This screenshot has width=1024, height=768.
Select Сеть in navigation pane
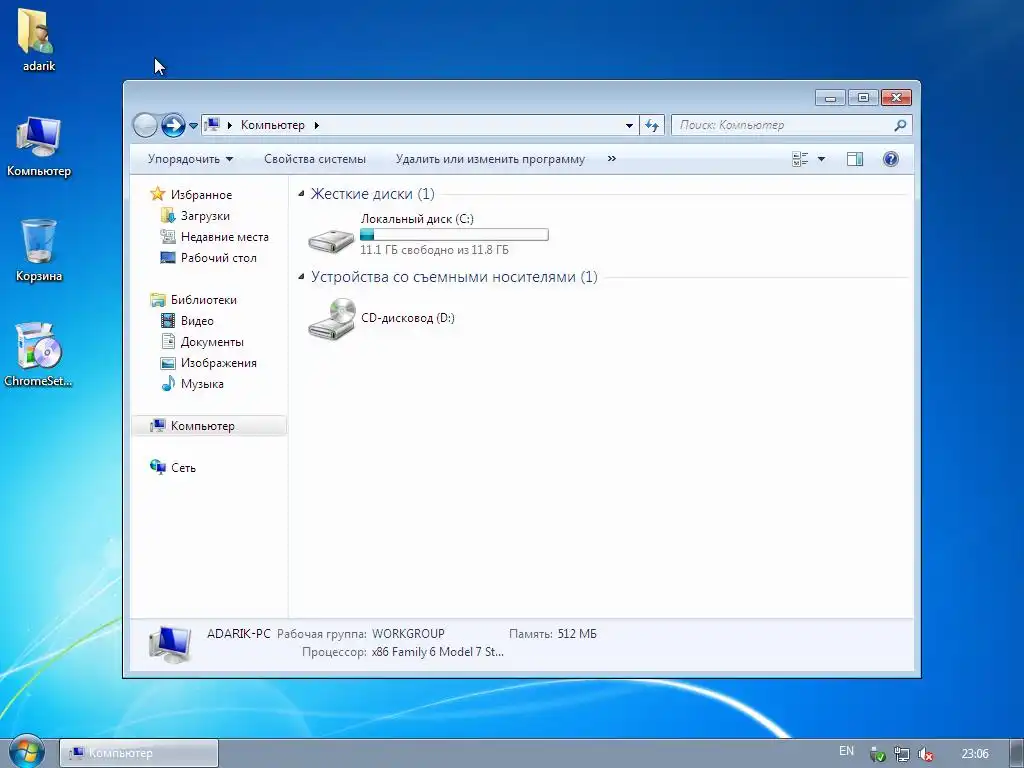184,468
